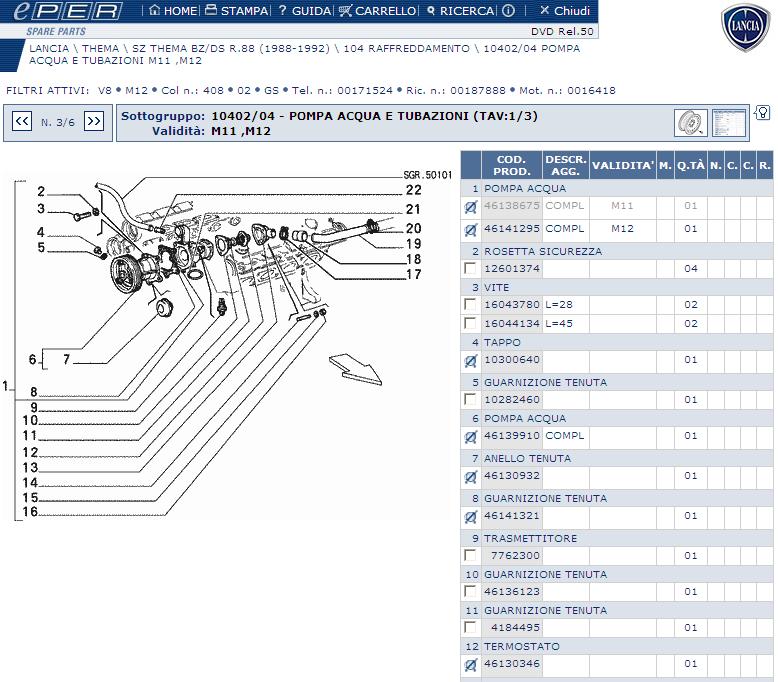Click the no-sale icon for part 46141321
Image resolution: width=778 pixels, height=682 pixels.
(470, 517)
